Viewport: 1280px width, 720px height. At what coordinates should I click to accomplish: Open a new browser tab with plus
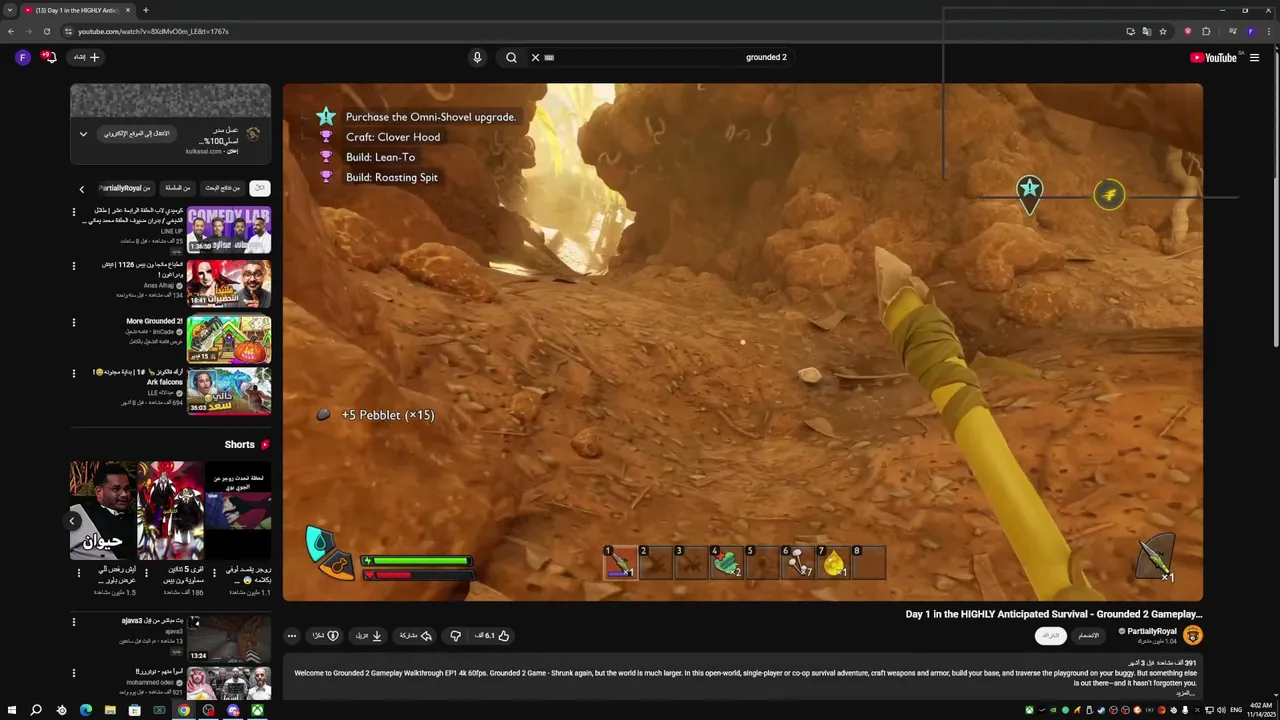[145, 10]
